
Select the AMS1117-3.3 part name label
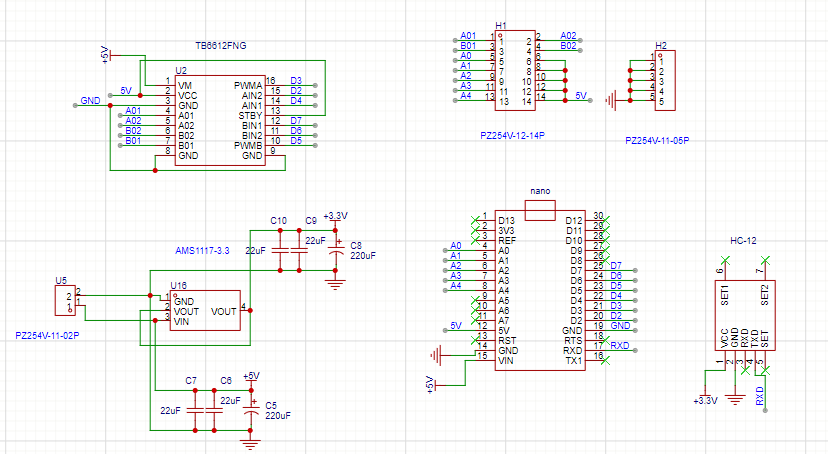click(202, 250)
